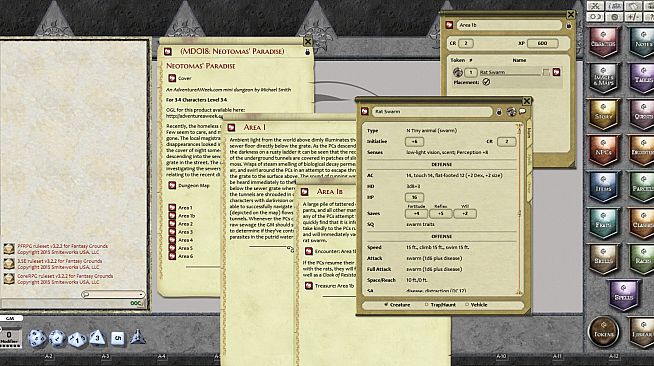The image size is (654, 366).
Task: Open the Notes sidebar banner
Action: pos(642,42)
